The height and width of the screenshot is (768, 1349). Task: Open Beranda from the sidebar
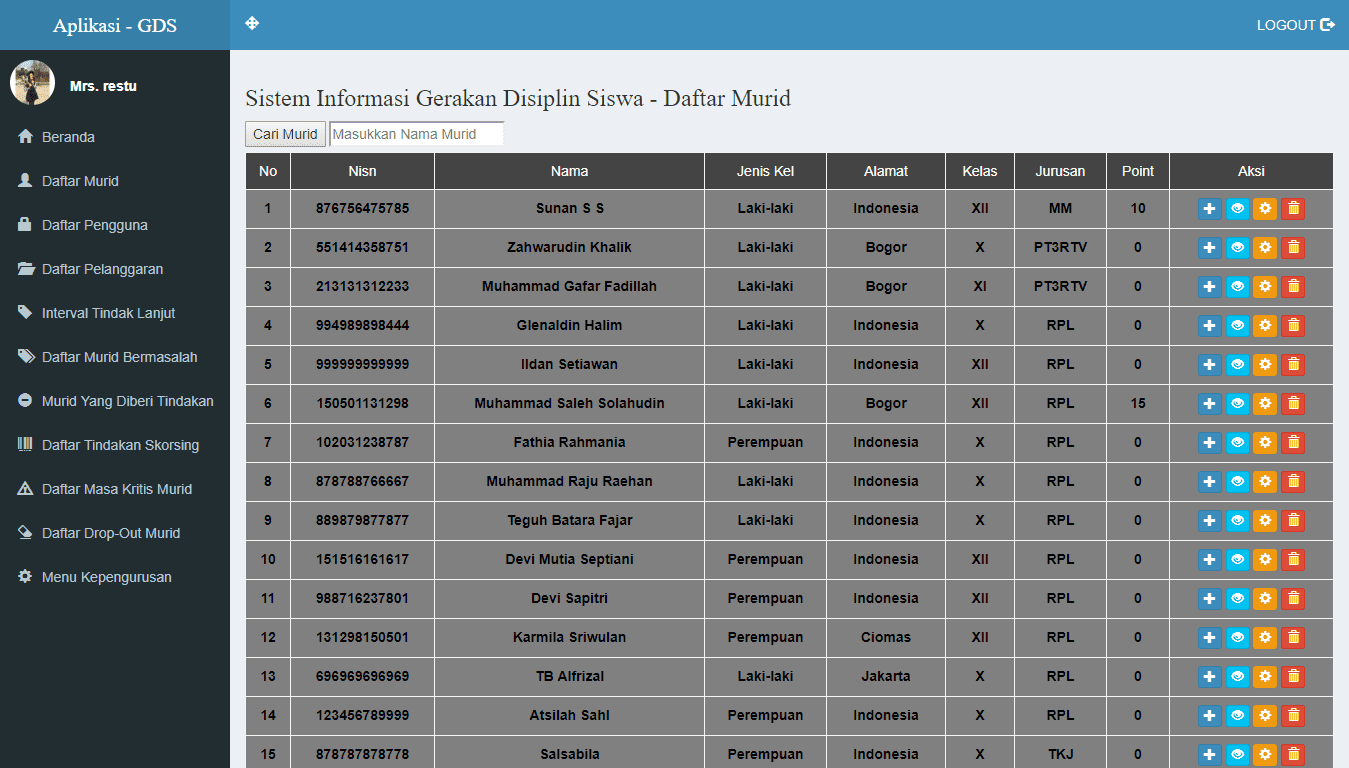(68, 137)
